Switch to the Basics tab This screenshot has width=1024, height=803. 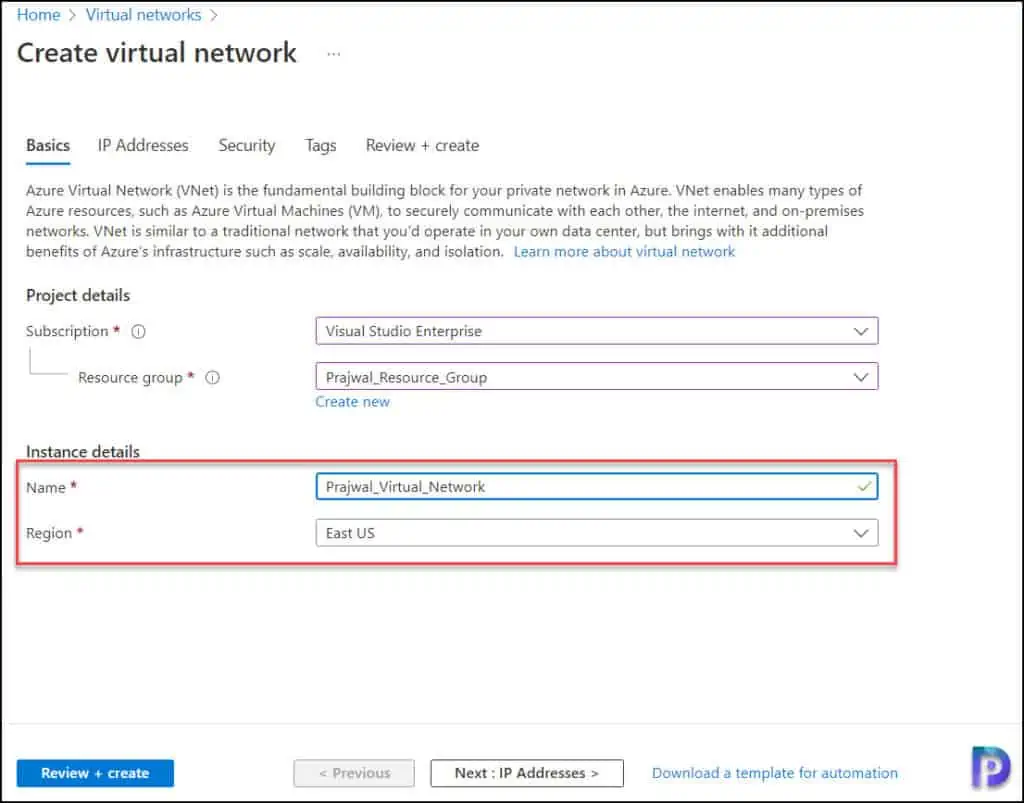48,146
